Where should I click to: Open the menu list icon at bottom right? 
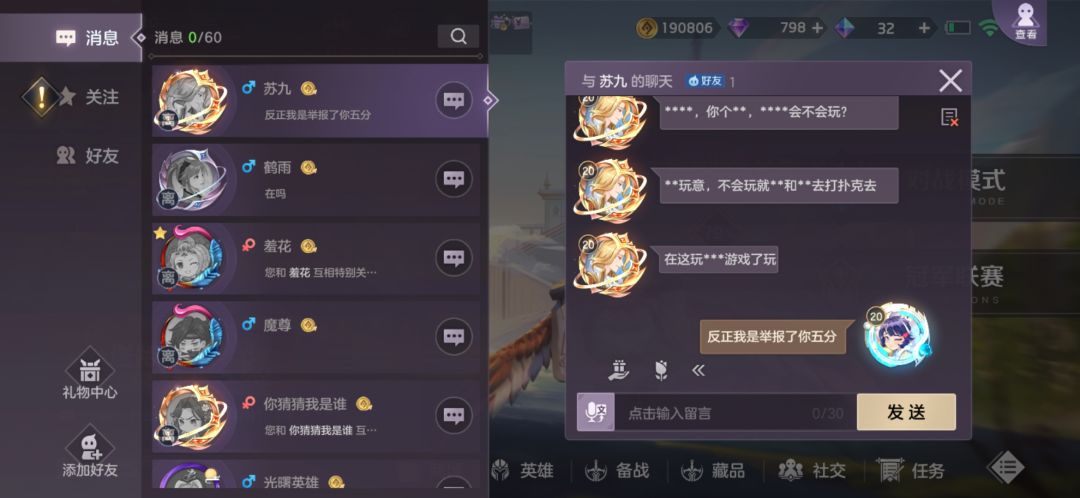(1007, 468)
